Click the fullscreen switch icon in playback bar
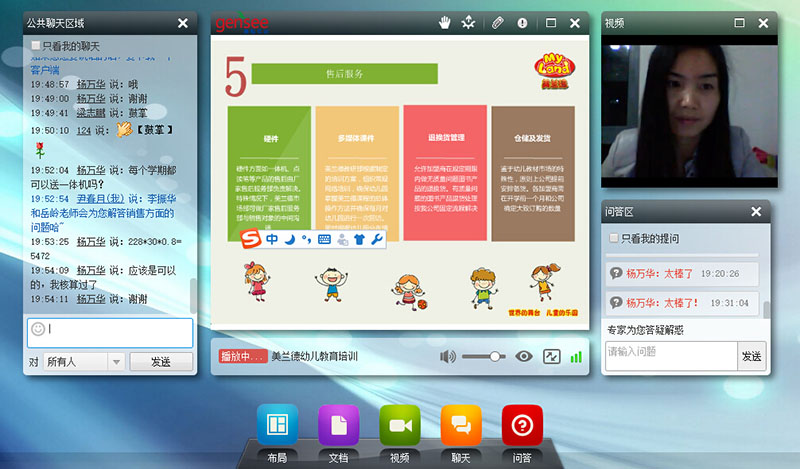The image size is (800, 469). [x=551, y=357]
